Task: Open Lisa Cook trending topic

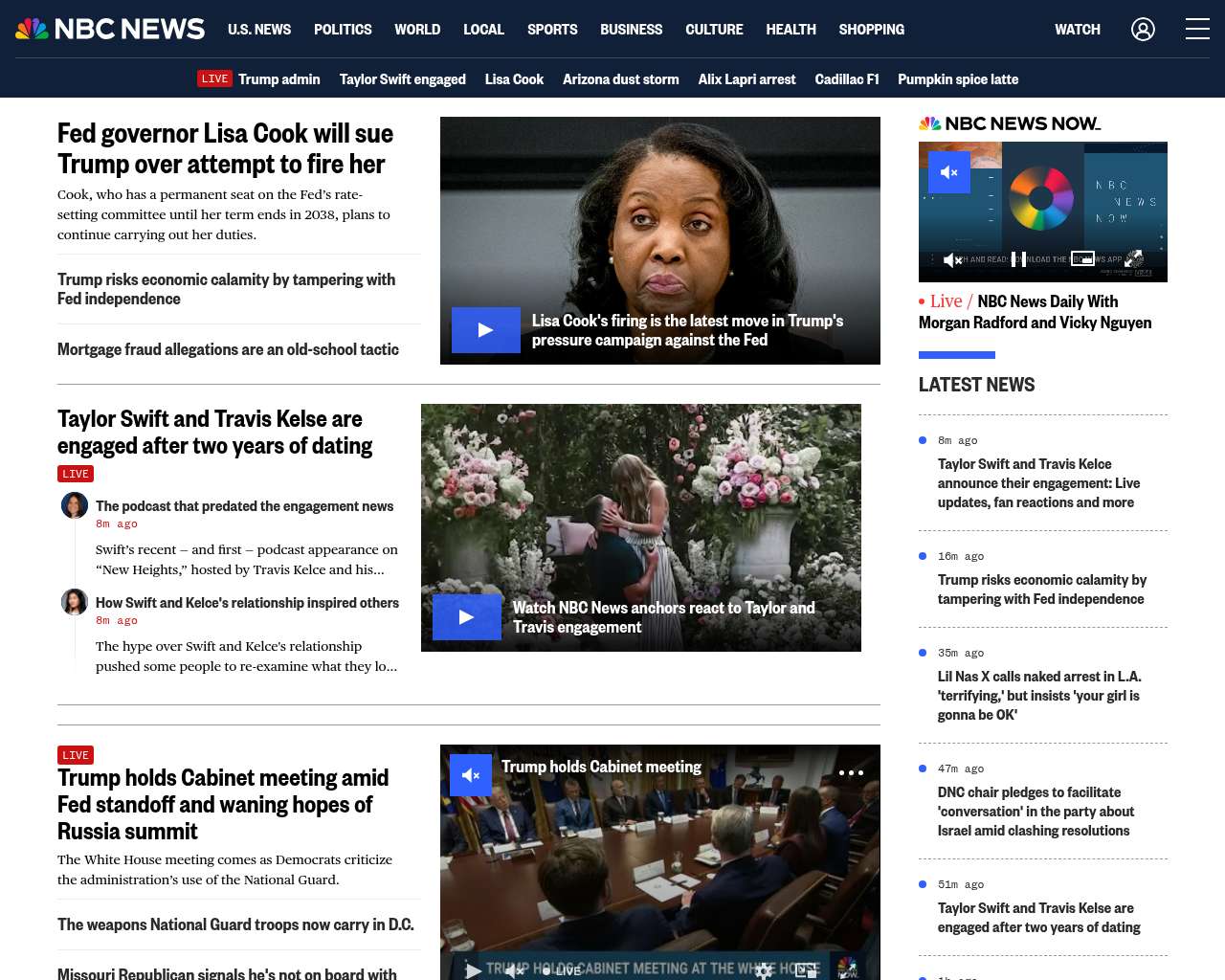Action: pos(514,79)
